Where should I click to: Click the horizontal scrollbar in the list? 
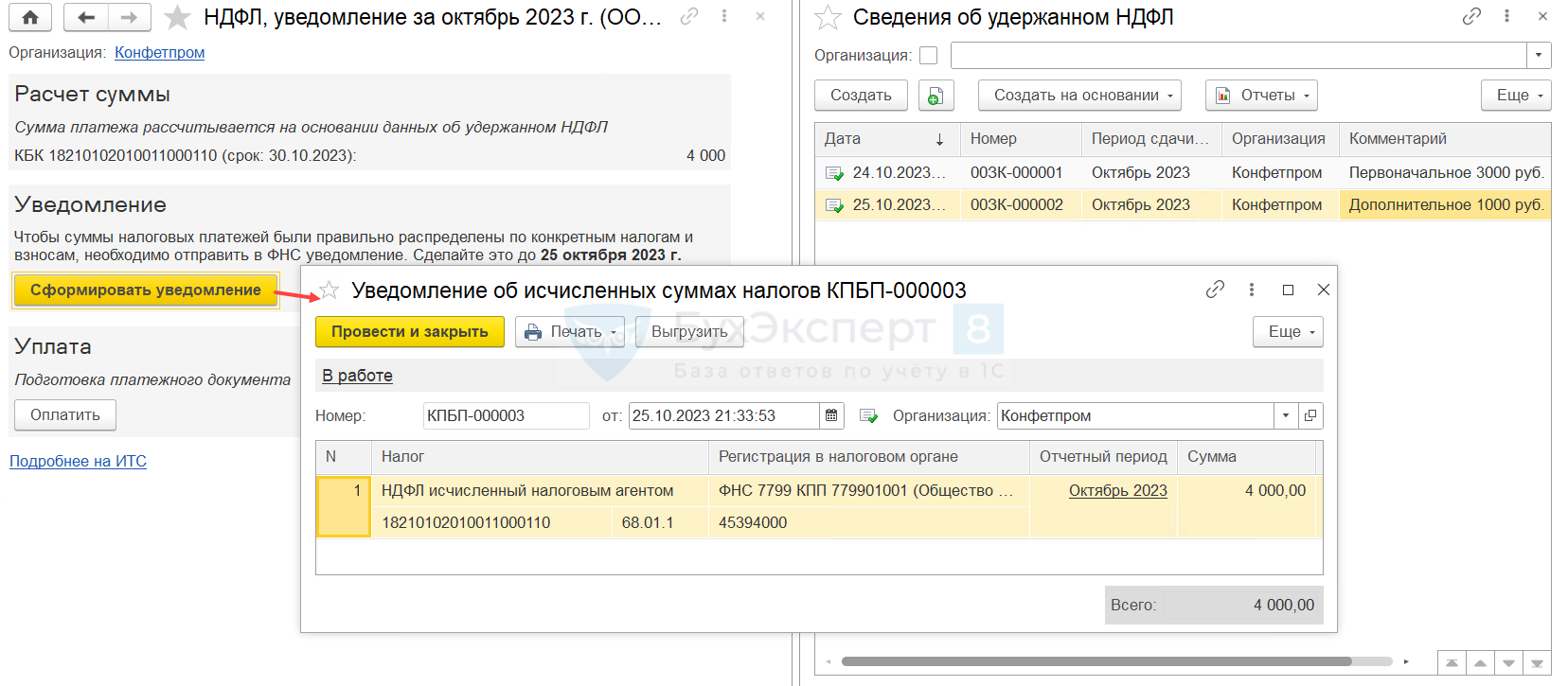(1096, 661)
